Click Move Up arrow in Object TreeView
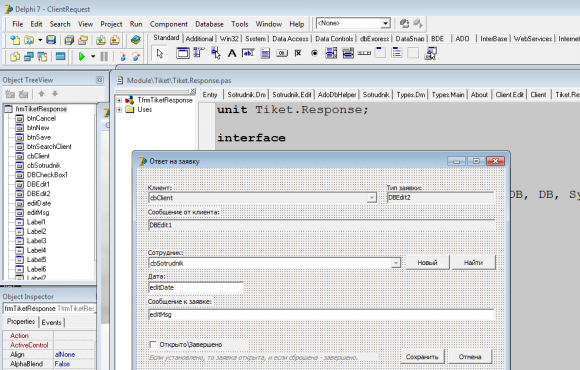This screenshot has width=580, height=370. coord(41,94)
